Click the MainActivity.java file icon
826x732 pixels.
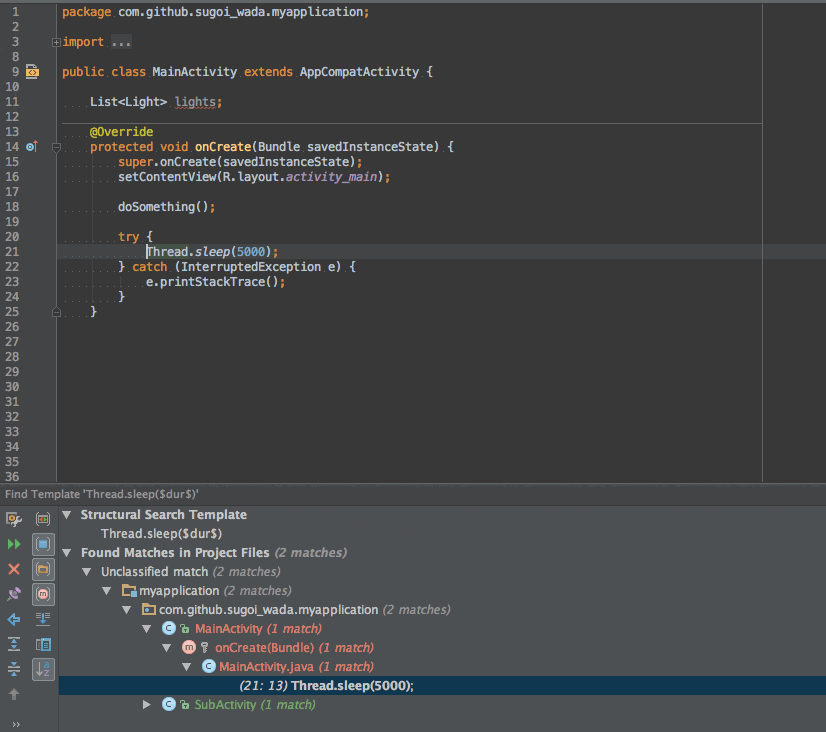pos(209,666)
